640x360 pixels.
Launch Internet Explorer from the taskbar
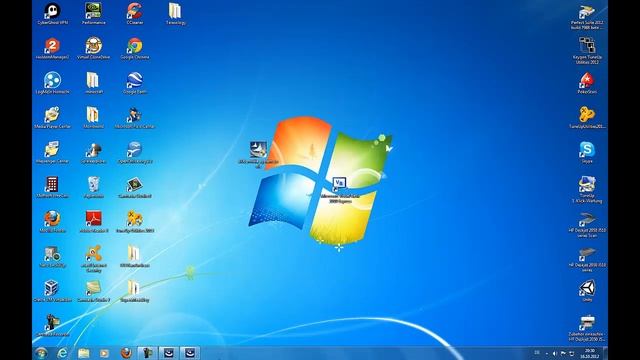(x=62, y=353)
